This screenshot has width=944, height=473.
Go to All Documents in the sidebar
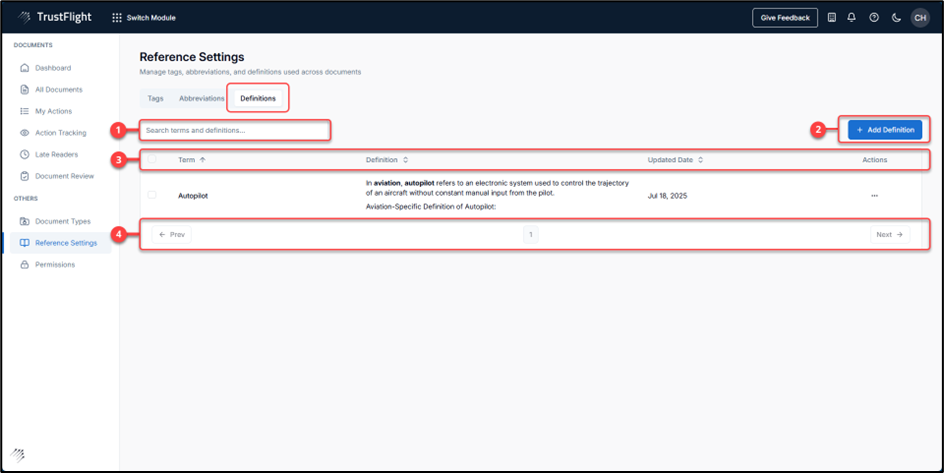tap(59, 90)
